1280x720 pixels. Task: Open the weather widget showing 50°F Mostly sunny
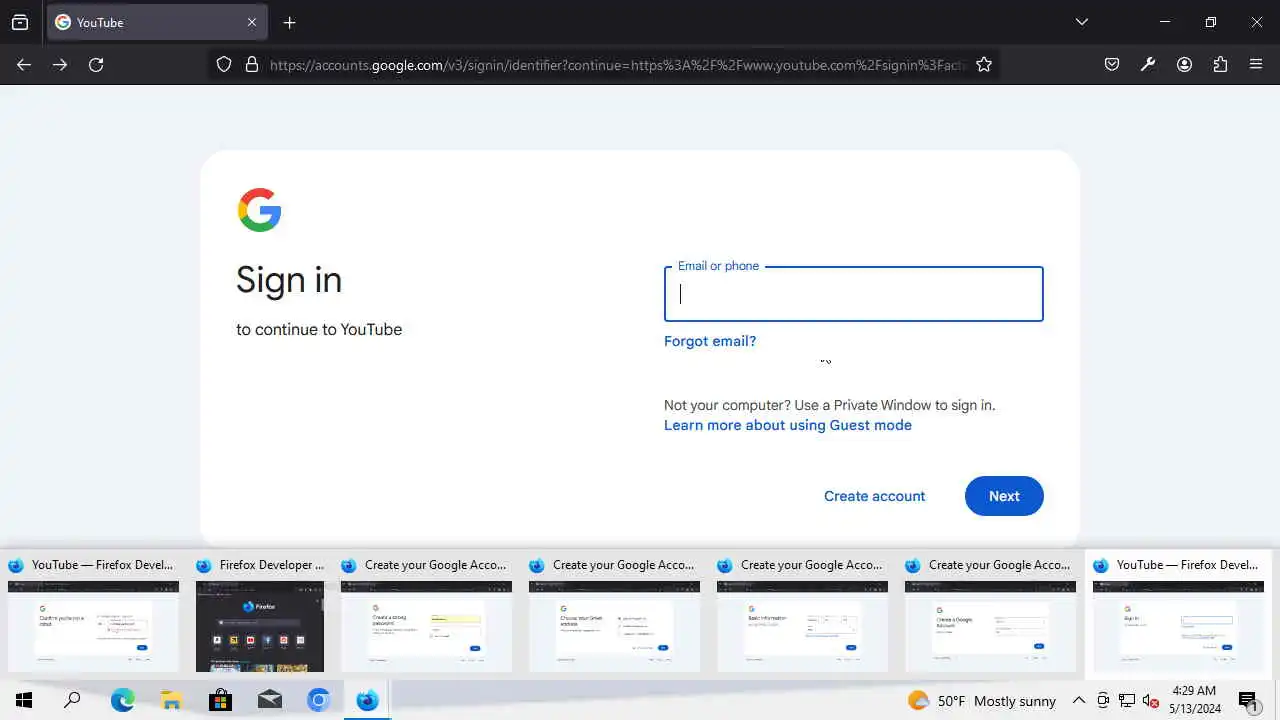coord(982,701)
